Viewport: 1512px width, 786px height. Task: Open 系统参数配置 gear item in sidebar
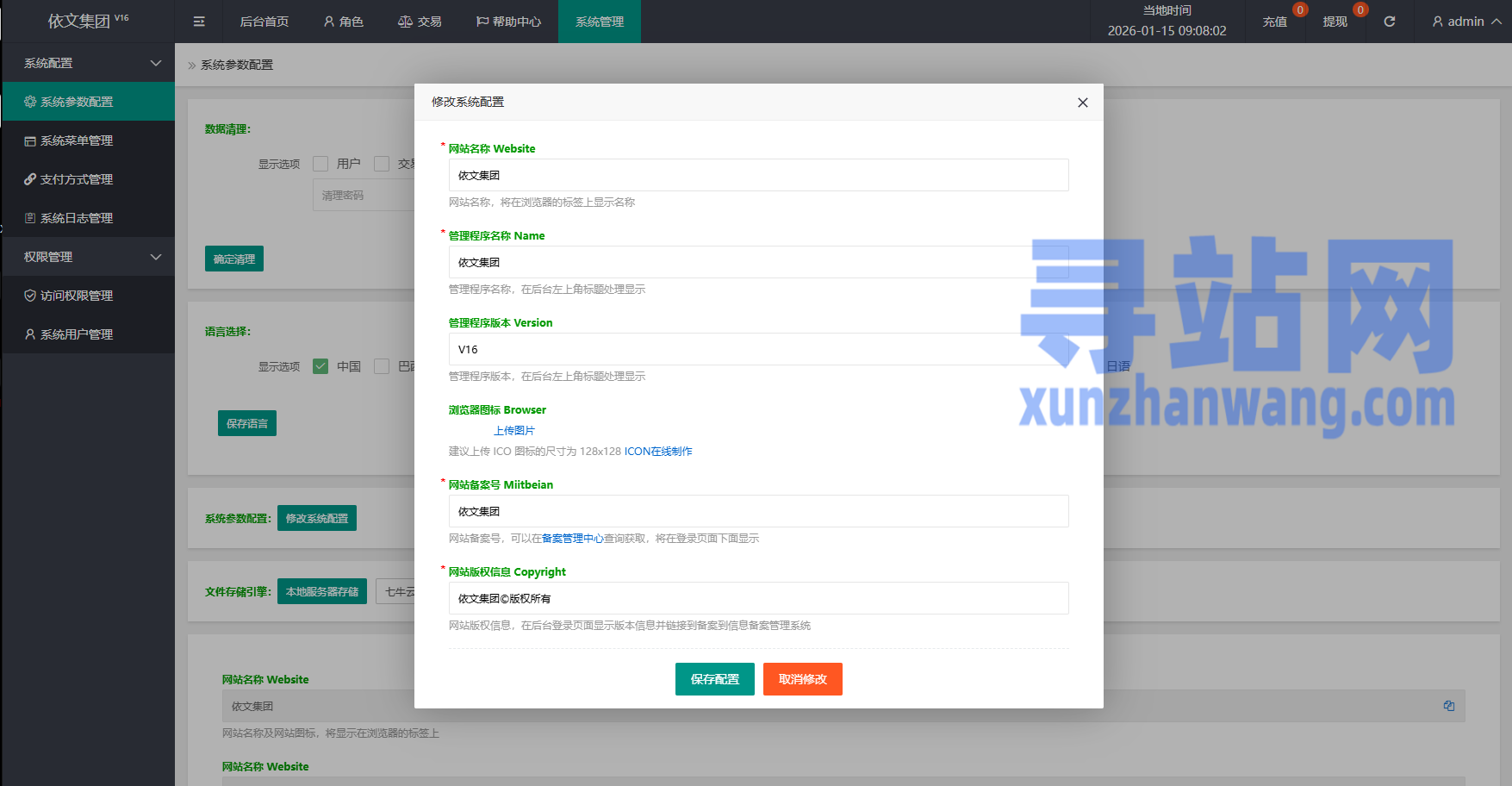click(x=77, y=102)
